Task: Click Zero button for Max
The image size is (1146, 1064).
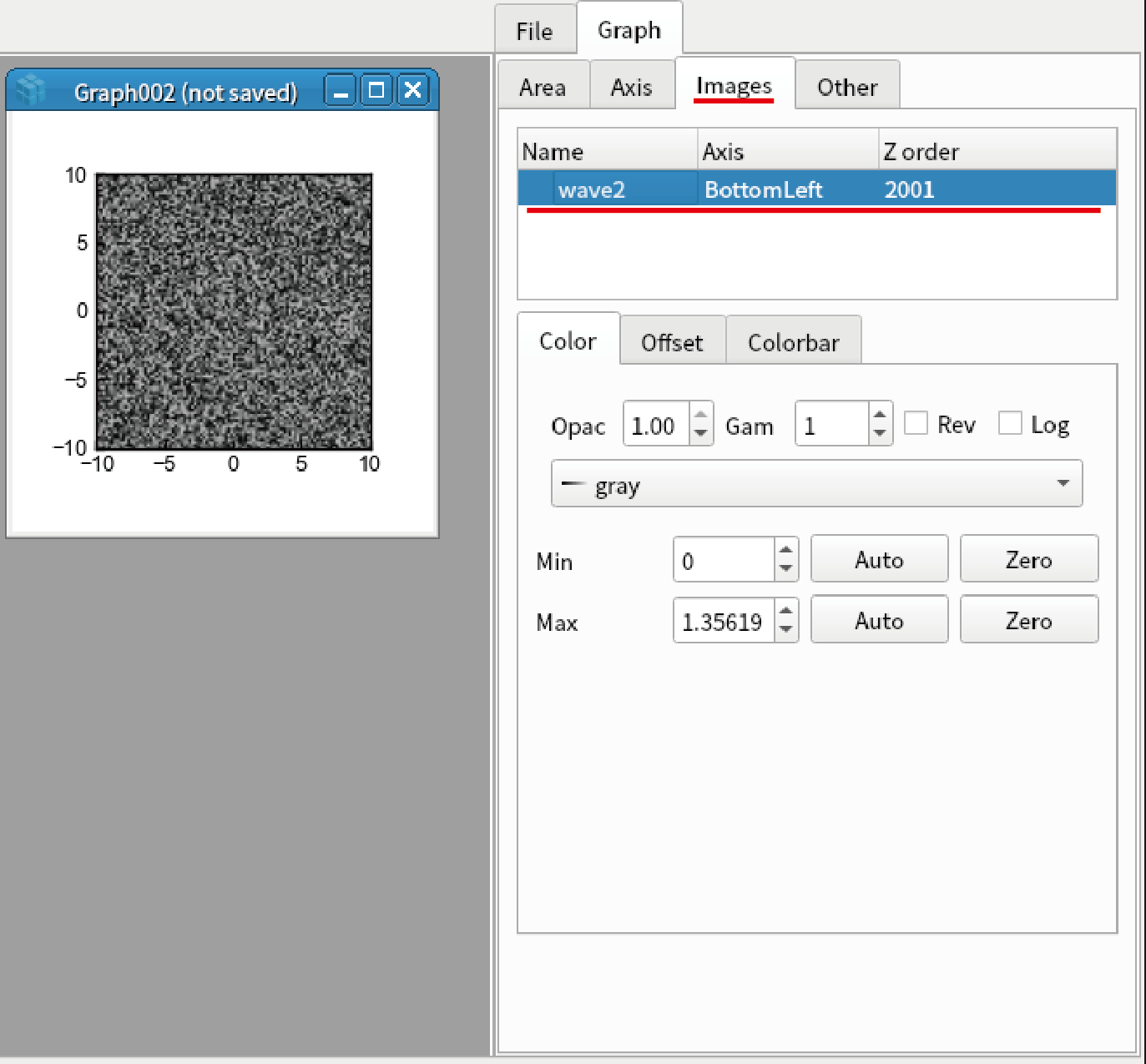Action: coord(1029,620)
